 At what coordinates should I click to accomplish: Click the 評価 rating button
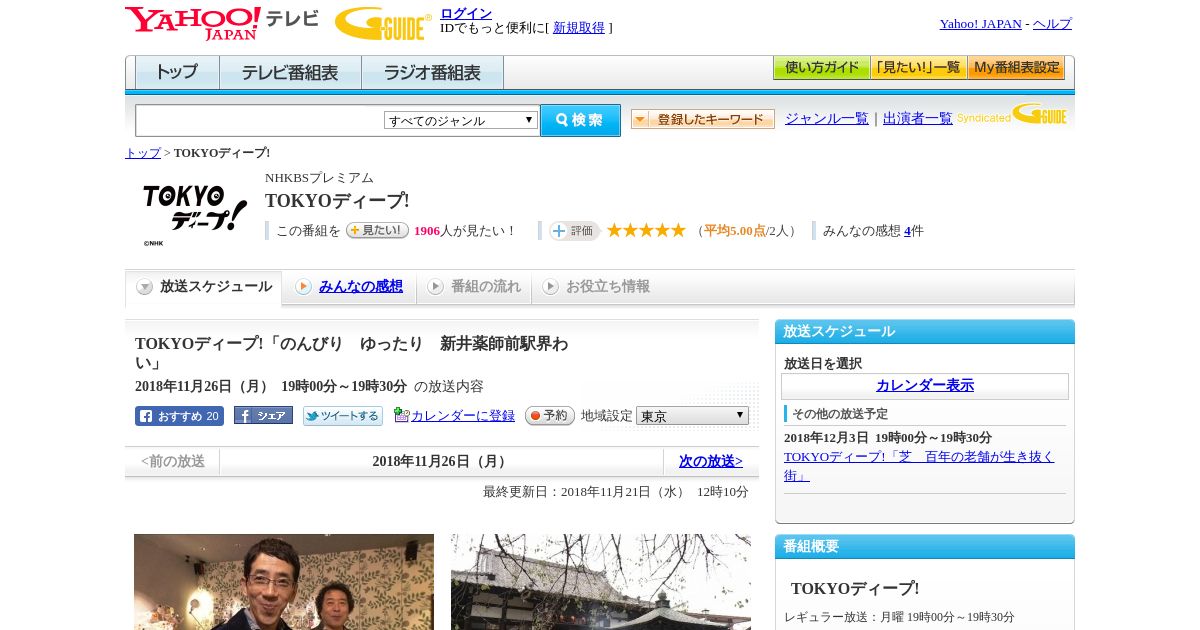(x=574, y=231)
